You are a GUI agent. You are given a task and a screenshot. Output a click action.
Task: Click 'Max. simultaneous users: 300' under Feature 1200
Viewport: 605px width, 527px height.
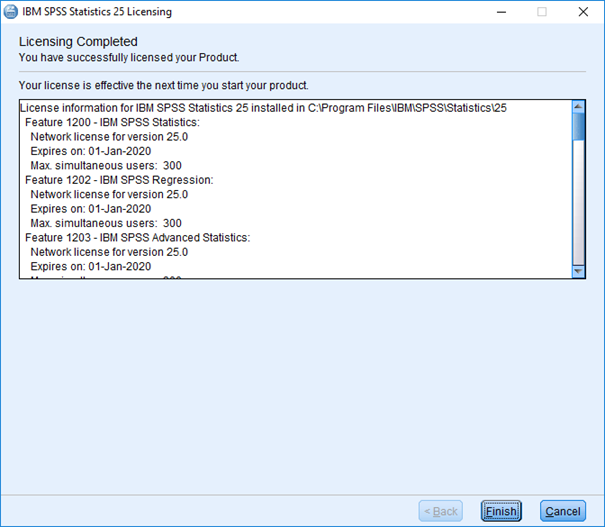click(x=106, y=166)
